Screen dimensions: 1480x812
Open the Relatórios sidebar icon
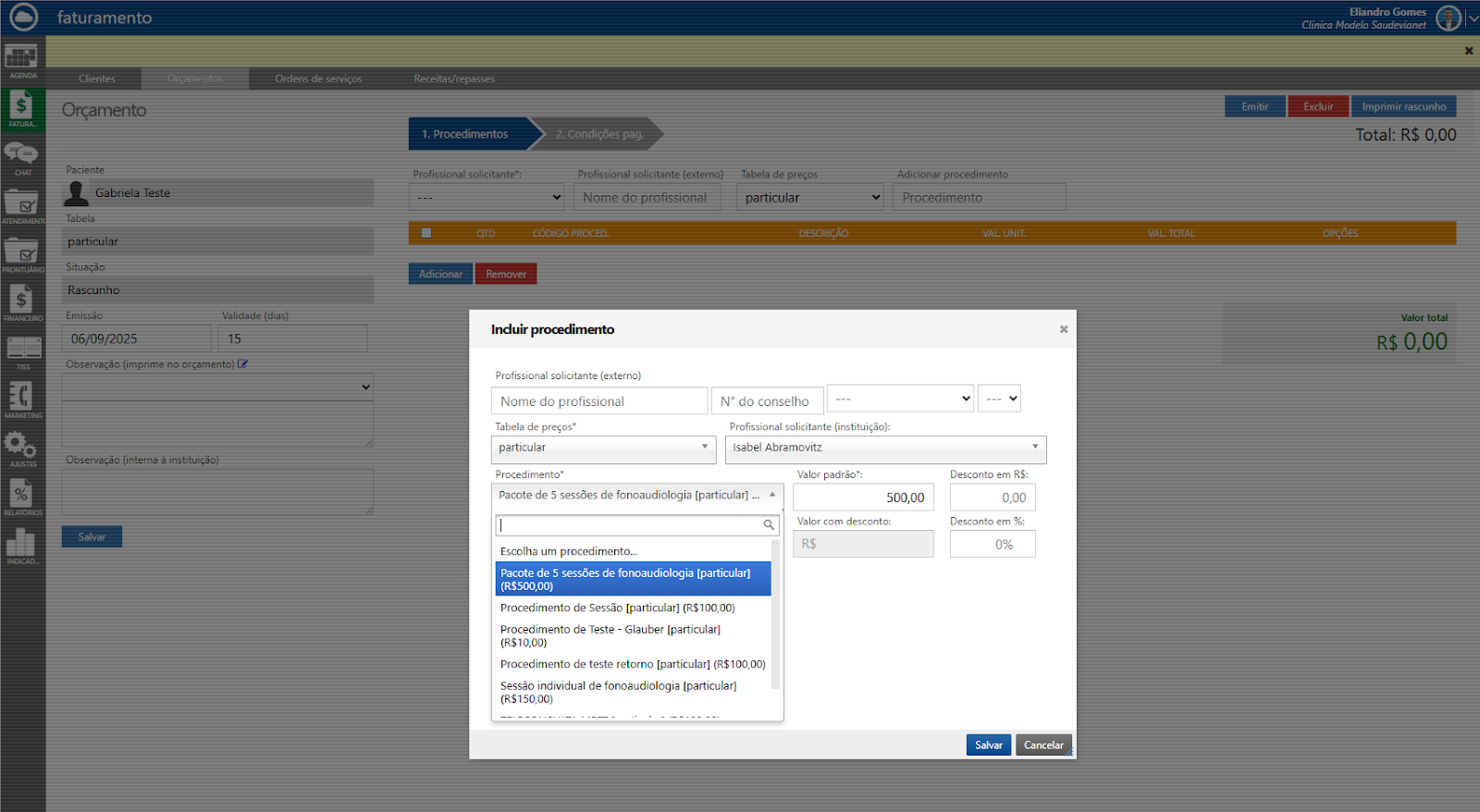[22, 498]
